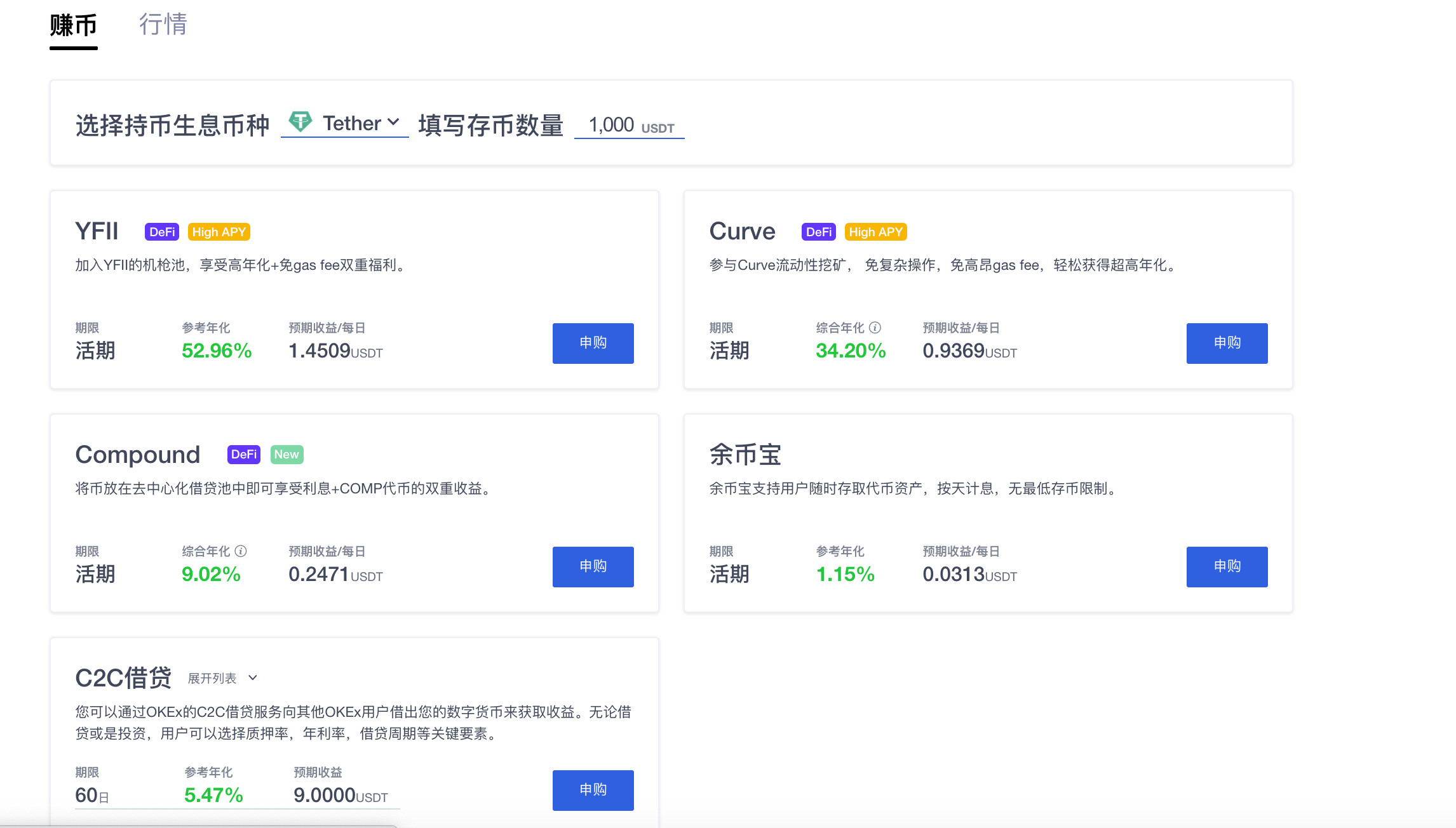Click 申购 button for C2C借贷
Viewport: 1456px width, 828px height.
[x=593, y=790]
